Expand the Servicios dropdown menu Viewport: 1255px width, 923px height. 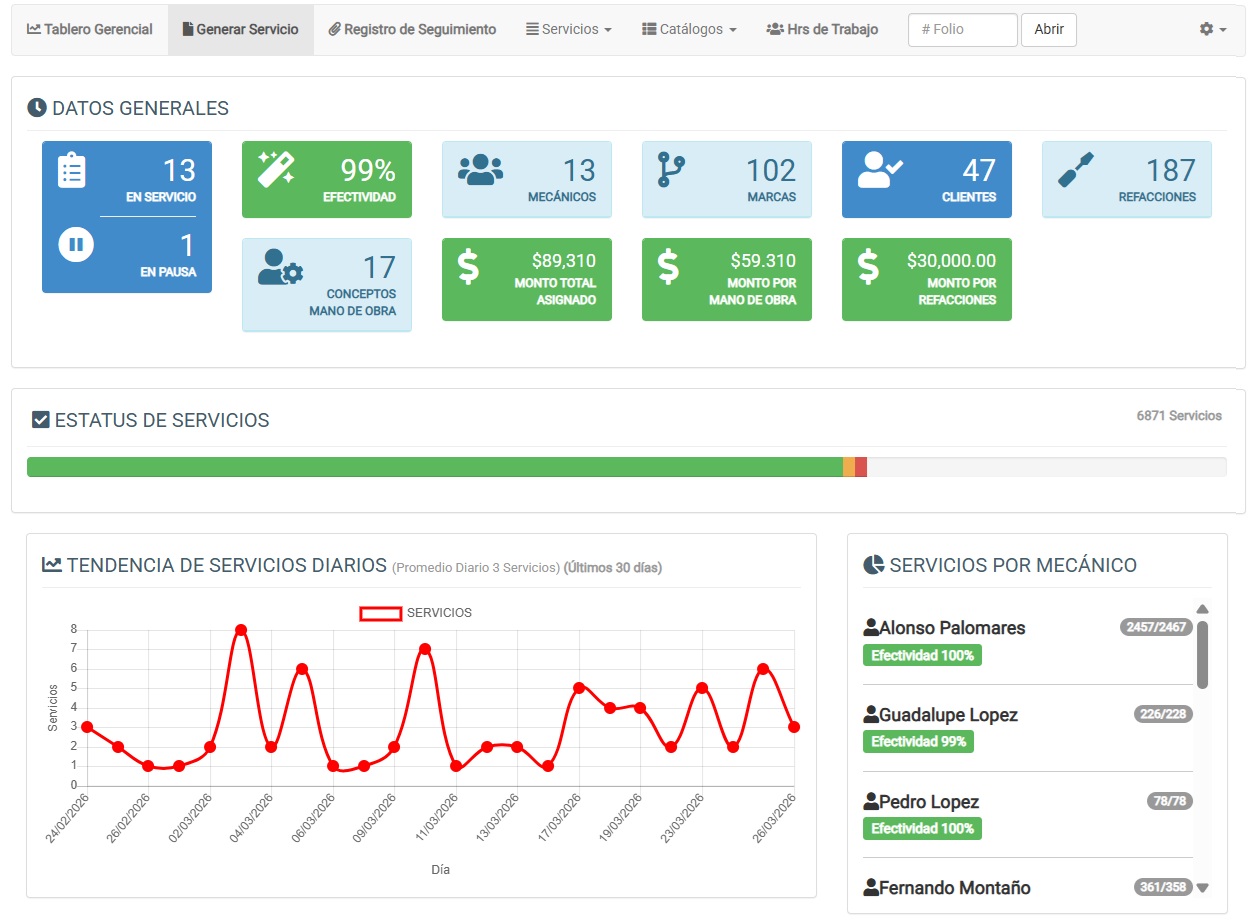pyautogui.click(x=568, y=30)
